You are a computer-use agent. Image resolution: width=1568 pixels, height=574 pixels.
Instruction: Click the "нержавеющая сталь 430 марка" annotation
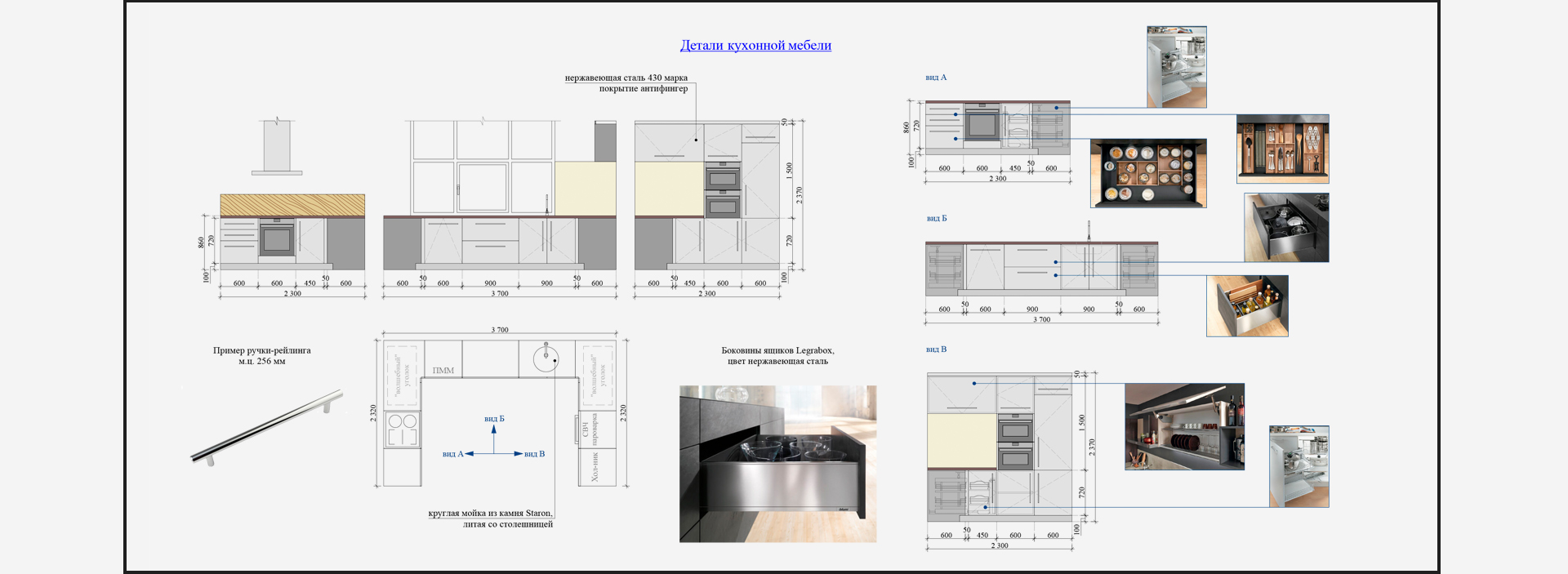click(626, 78)
